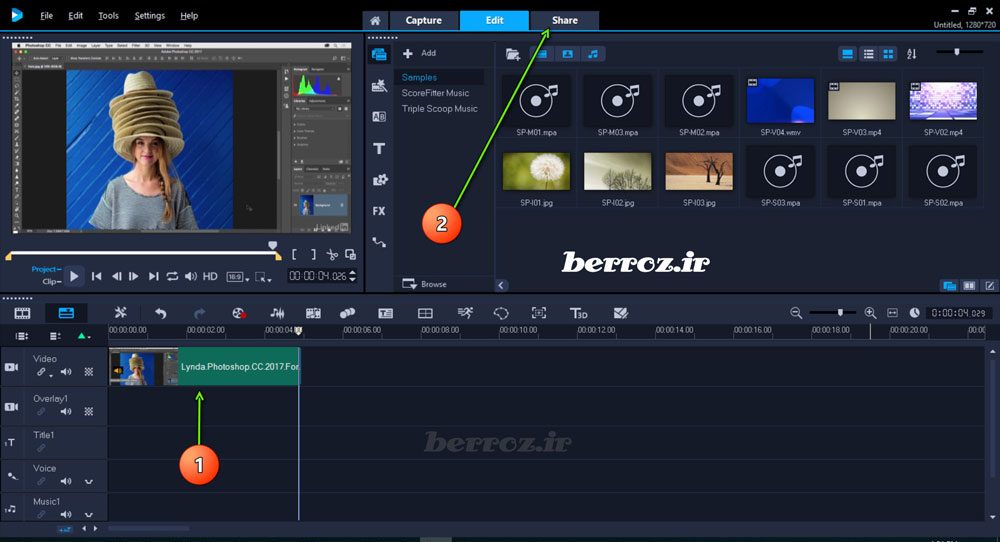1000x542 pixels.
Task: Click the import media files folder icon
Action: pos(513,54)
